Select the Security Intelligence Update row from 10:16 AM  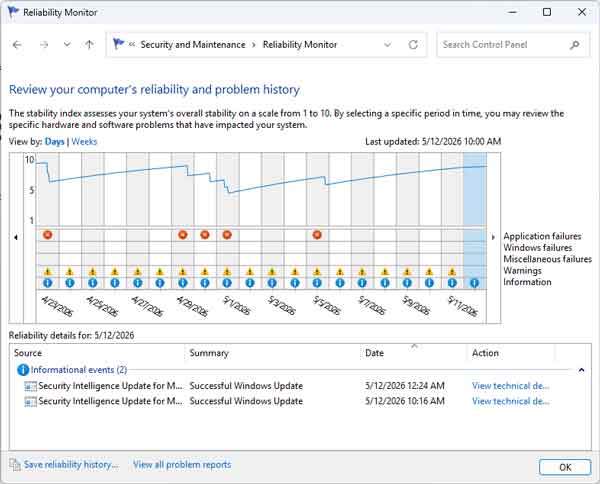[x=300, y=401]
